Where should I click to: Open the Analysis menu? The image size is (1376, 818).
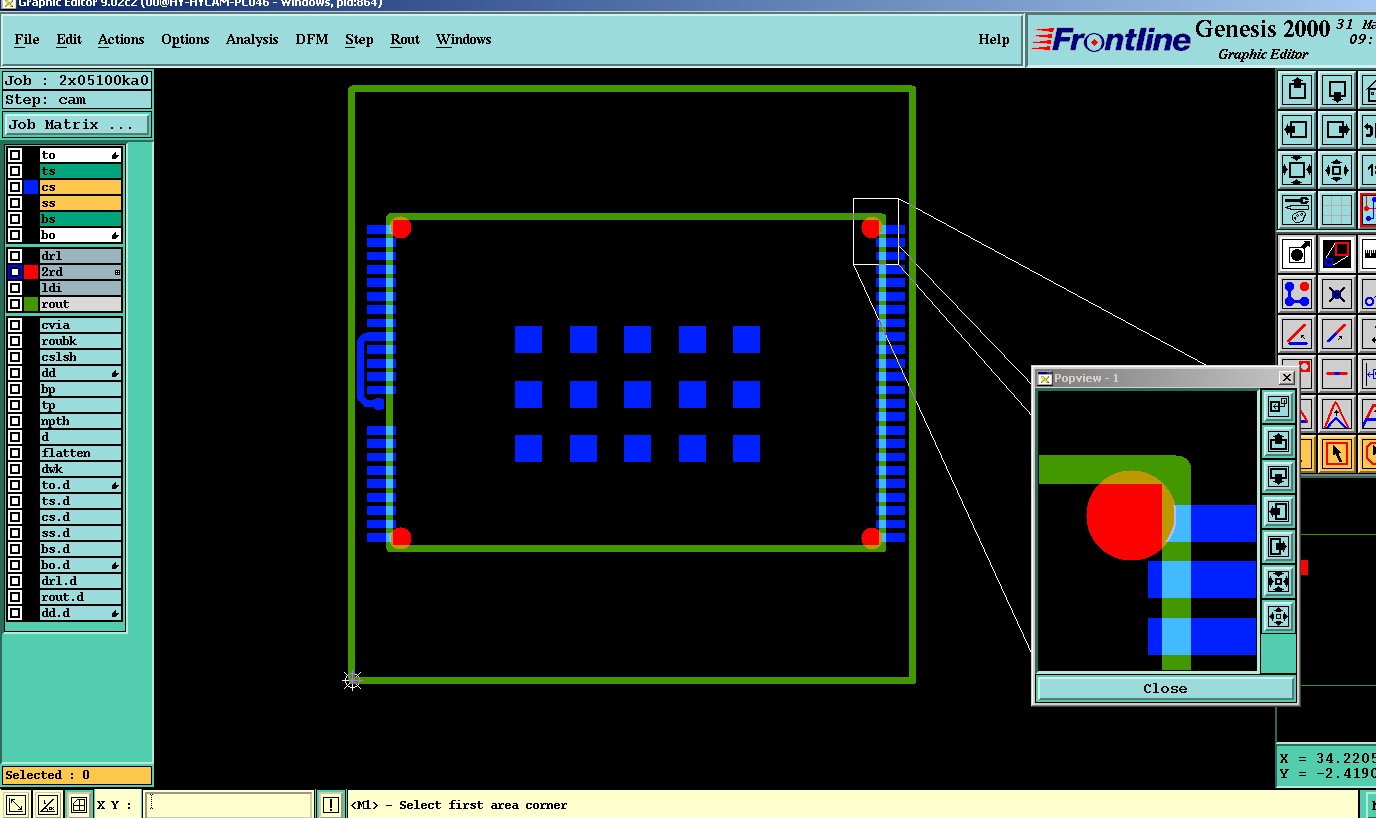[252, 39]
